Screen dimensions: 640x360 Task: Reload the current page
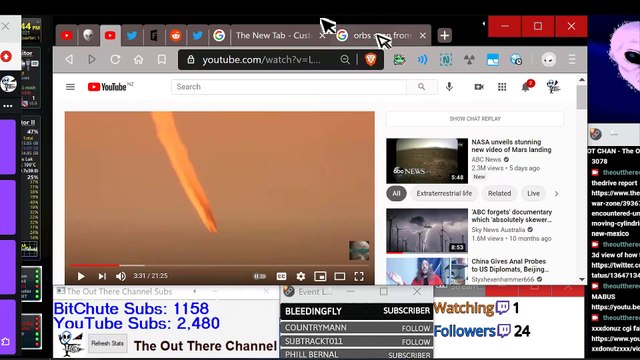115,60
